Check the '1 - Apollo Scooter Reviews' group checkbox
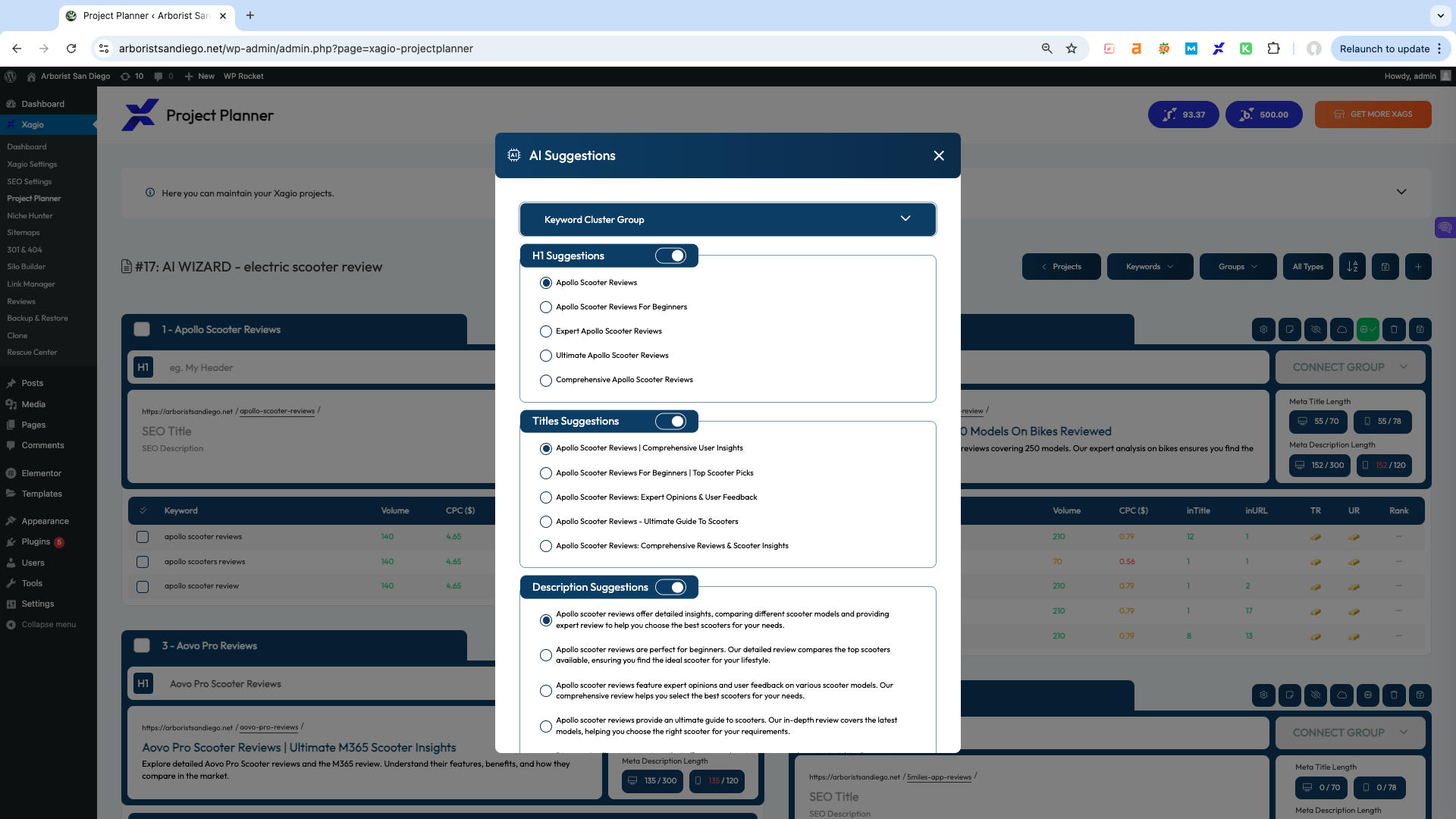Screen dimensions: 1456x819 pyautogui.click(x=142, y=329)
